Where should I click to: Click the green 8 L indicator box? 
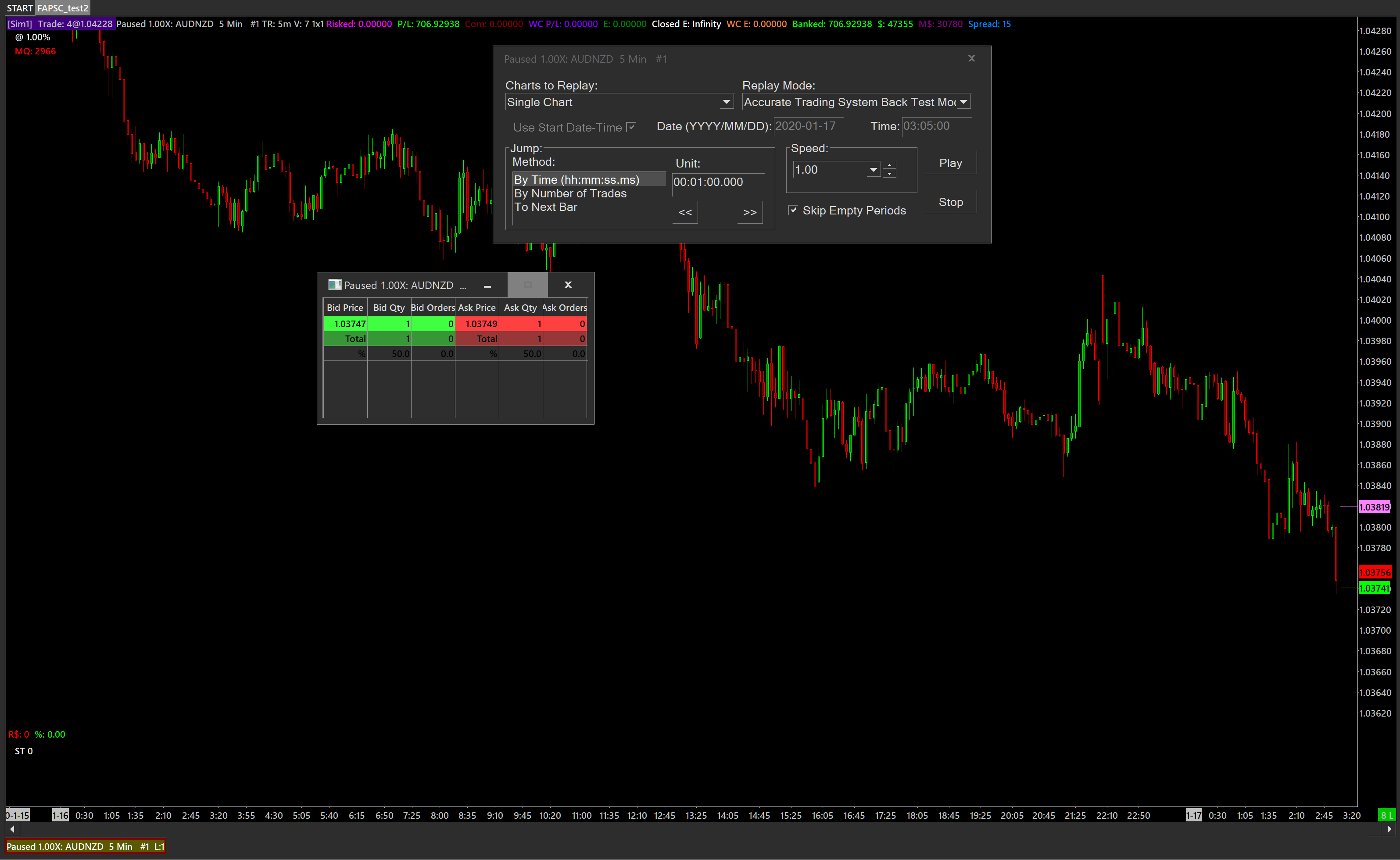click(x=1386, y=815)
